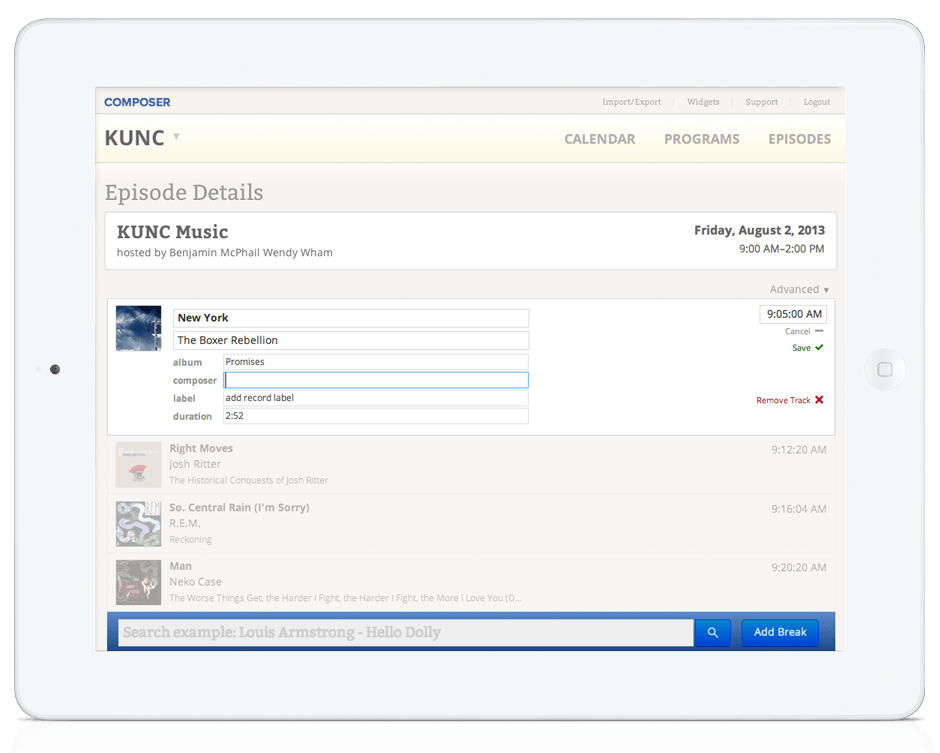
Task: Select the Neko Case album thumbnail
Action: [x=138, y=582]
